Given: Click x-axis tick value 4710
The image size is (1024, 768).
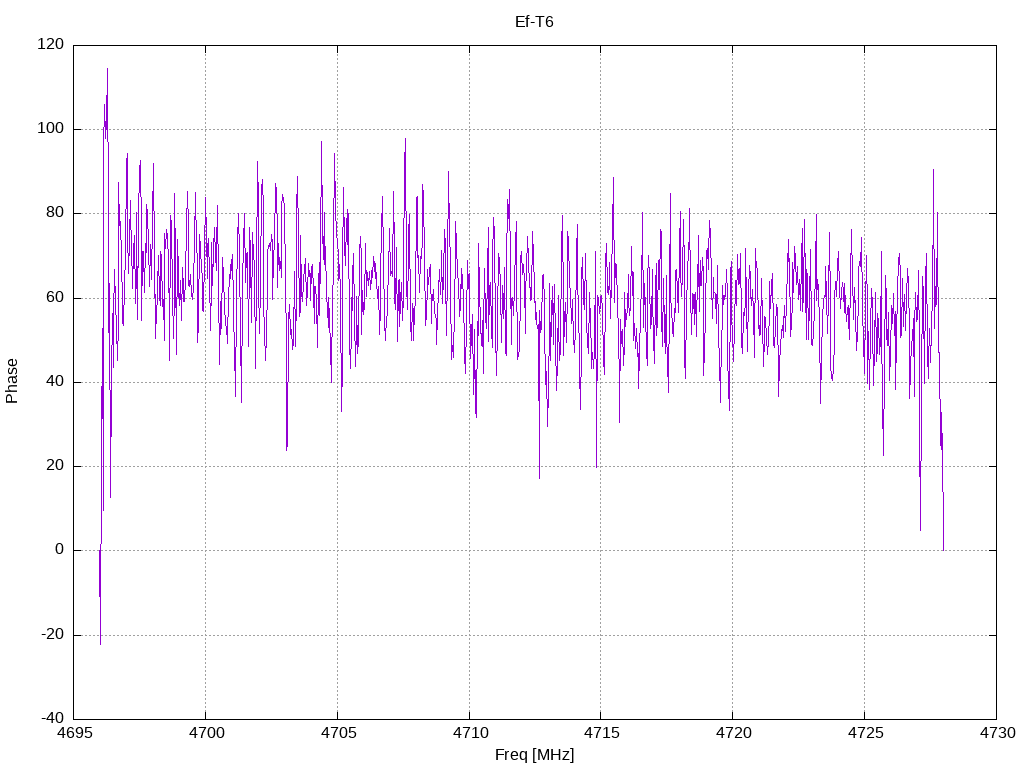Looking at the screenshot, I should pyautogui.click(x=470, y=733).
